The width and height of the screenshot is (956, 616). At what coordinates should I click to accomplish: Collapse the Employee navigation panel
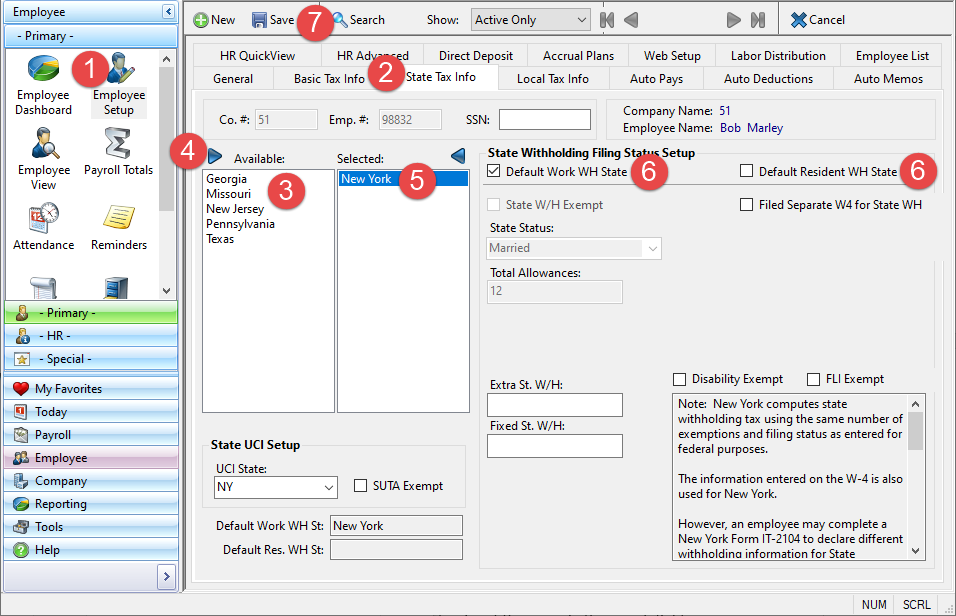pyautogui.click(x=168, y=12)
